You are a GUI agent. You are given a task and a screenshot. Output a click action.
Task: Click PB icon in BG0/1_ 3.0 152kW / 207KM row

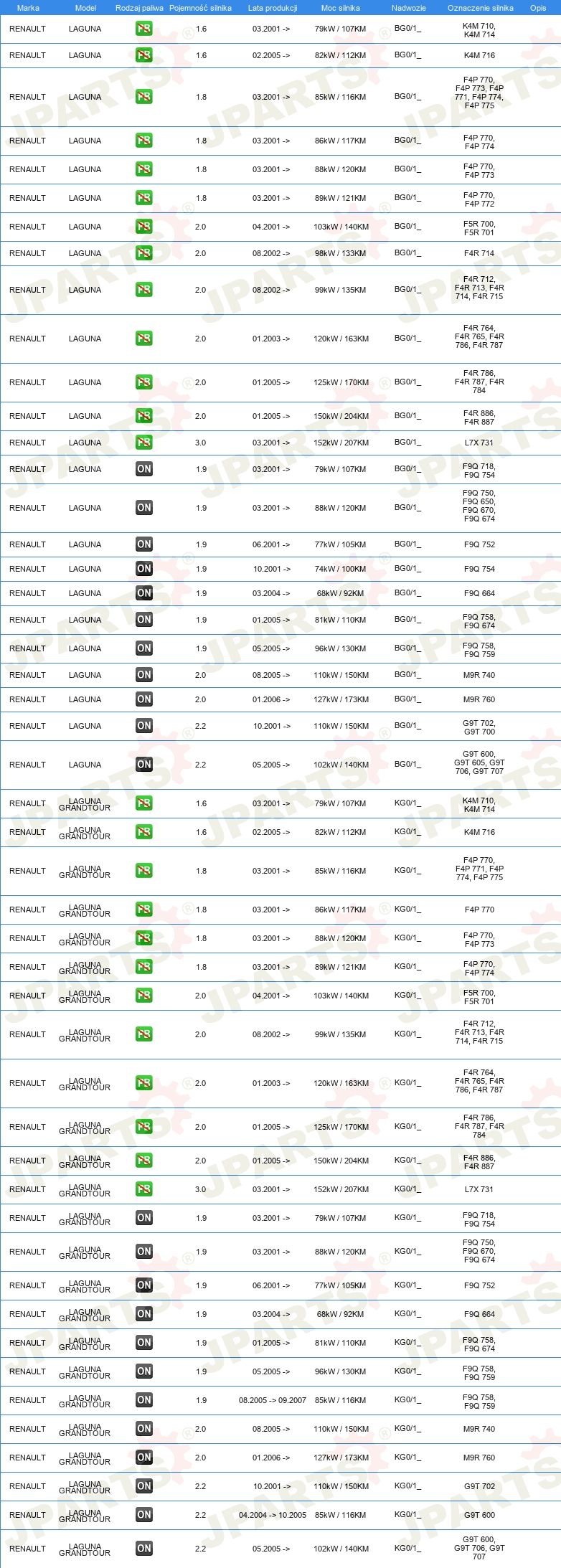pos(144,443)
